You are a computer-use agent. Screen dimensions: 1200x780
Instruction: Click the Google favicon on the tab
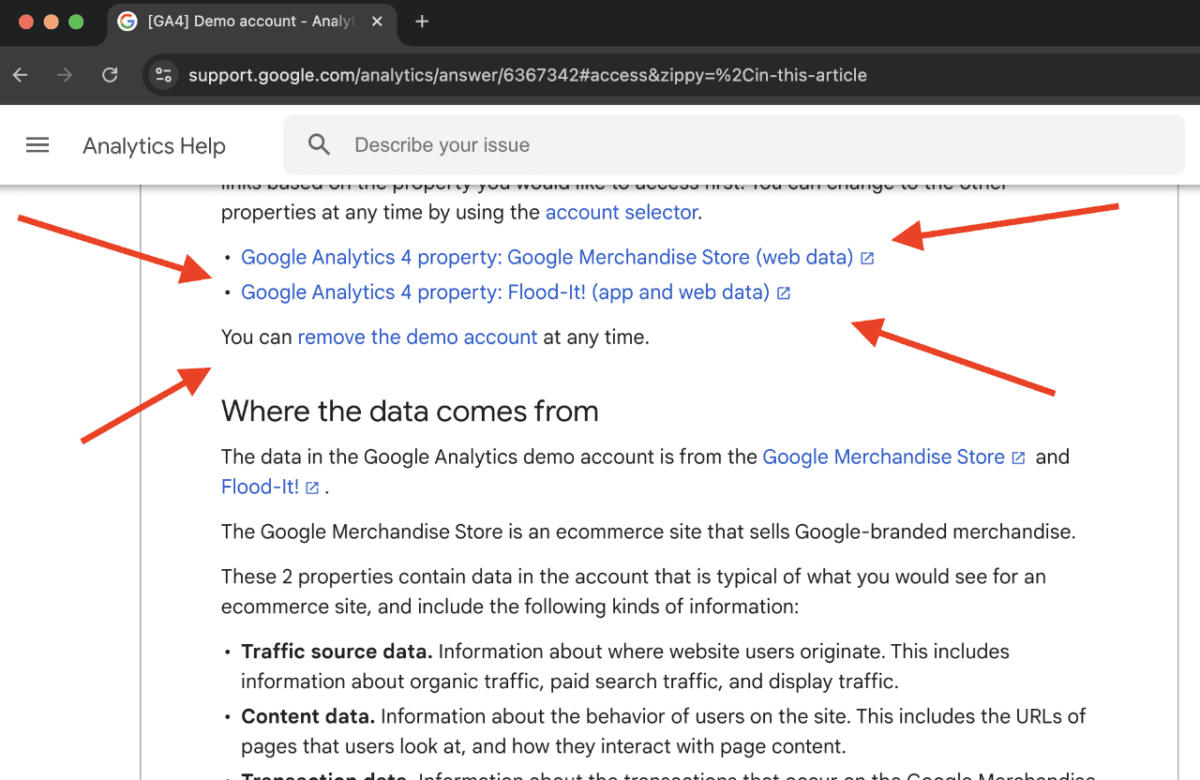tap(127, 21)
